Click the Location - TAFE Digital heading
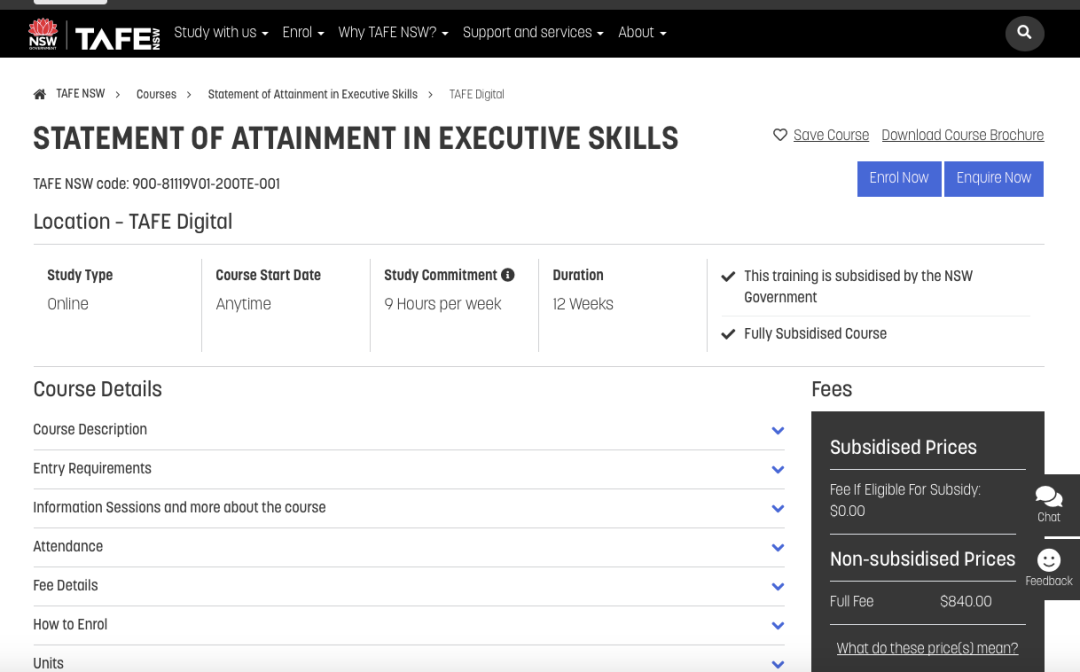The width and height of the screenshot is (1080, 672). [133, 222]
